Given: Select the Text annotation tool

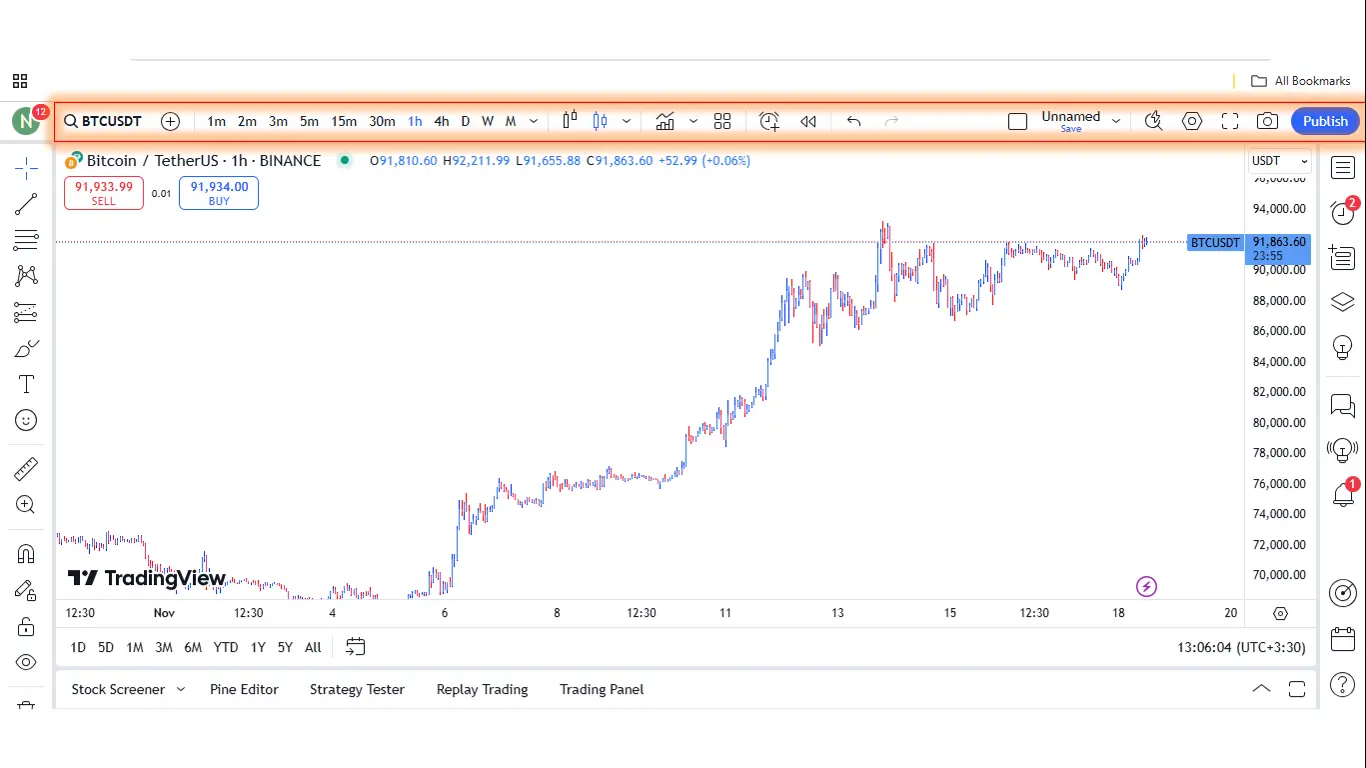Looking at the screenshot, I should click(x=26, y=385).
